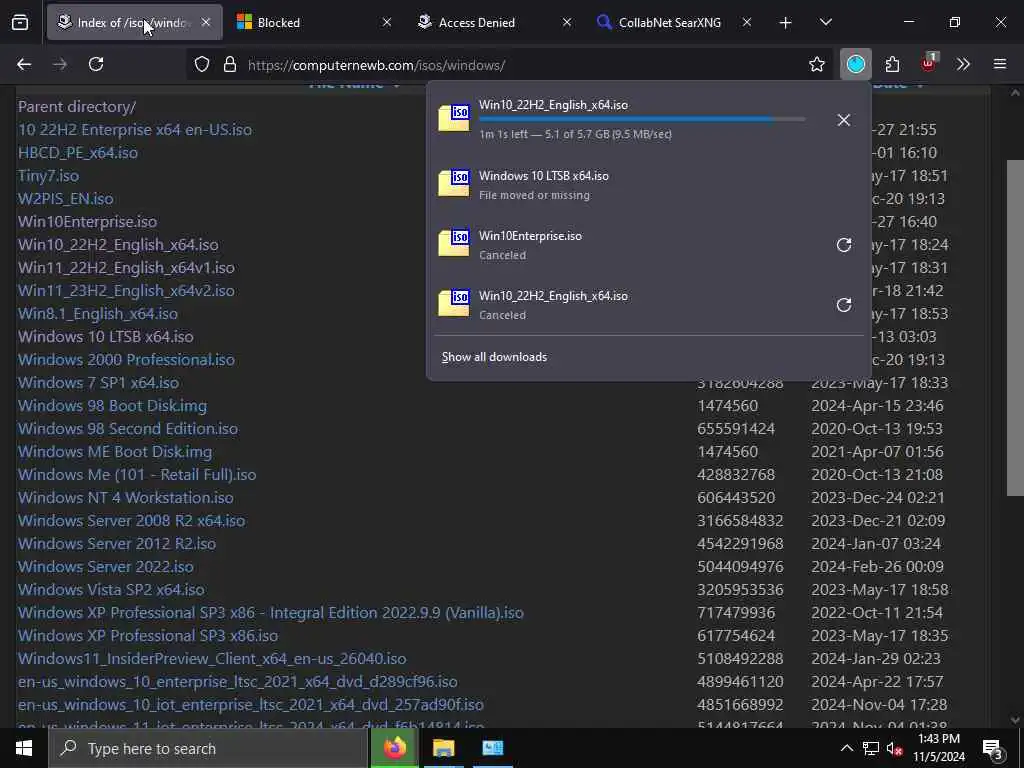The height and width of the screenshot is (768, 1024).
Task: Close the CollabNet SearXNG tab
Action: point(746,22)
